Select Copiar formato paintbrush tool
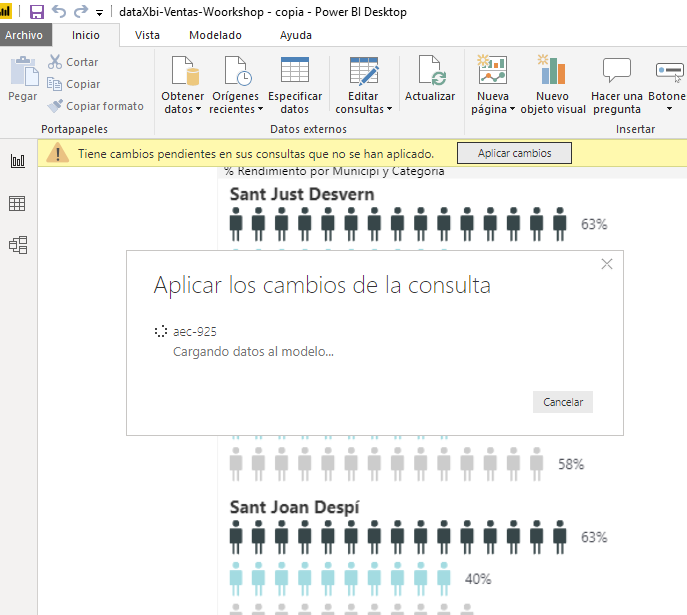Screen dimensions: 687x615 (96, 106)
